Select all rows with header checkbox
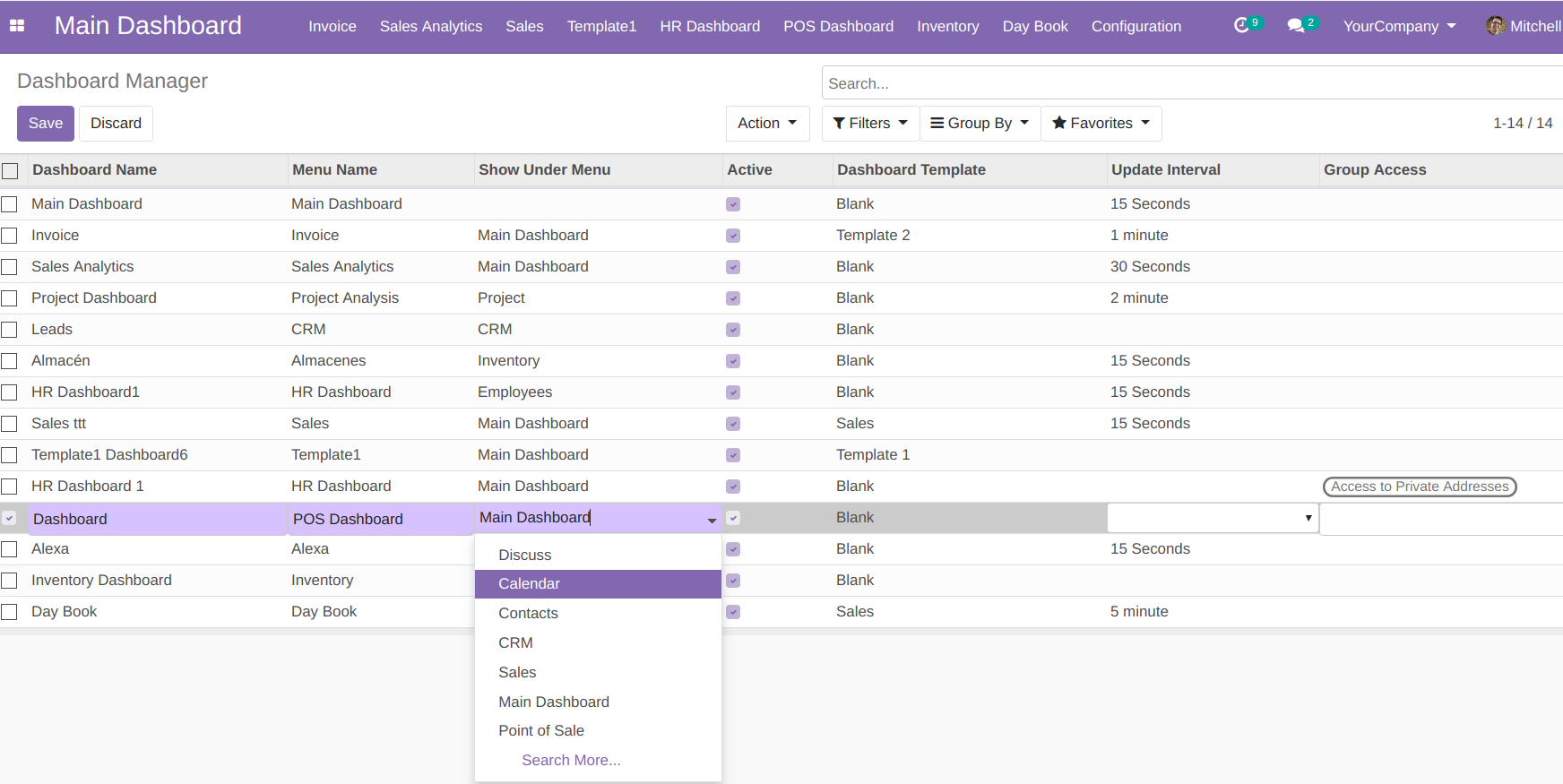Image resolution: width=1563 pixels, height=784 pixels. (10, 170)
